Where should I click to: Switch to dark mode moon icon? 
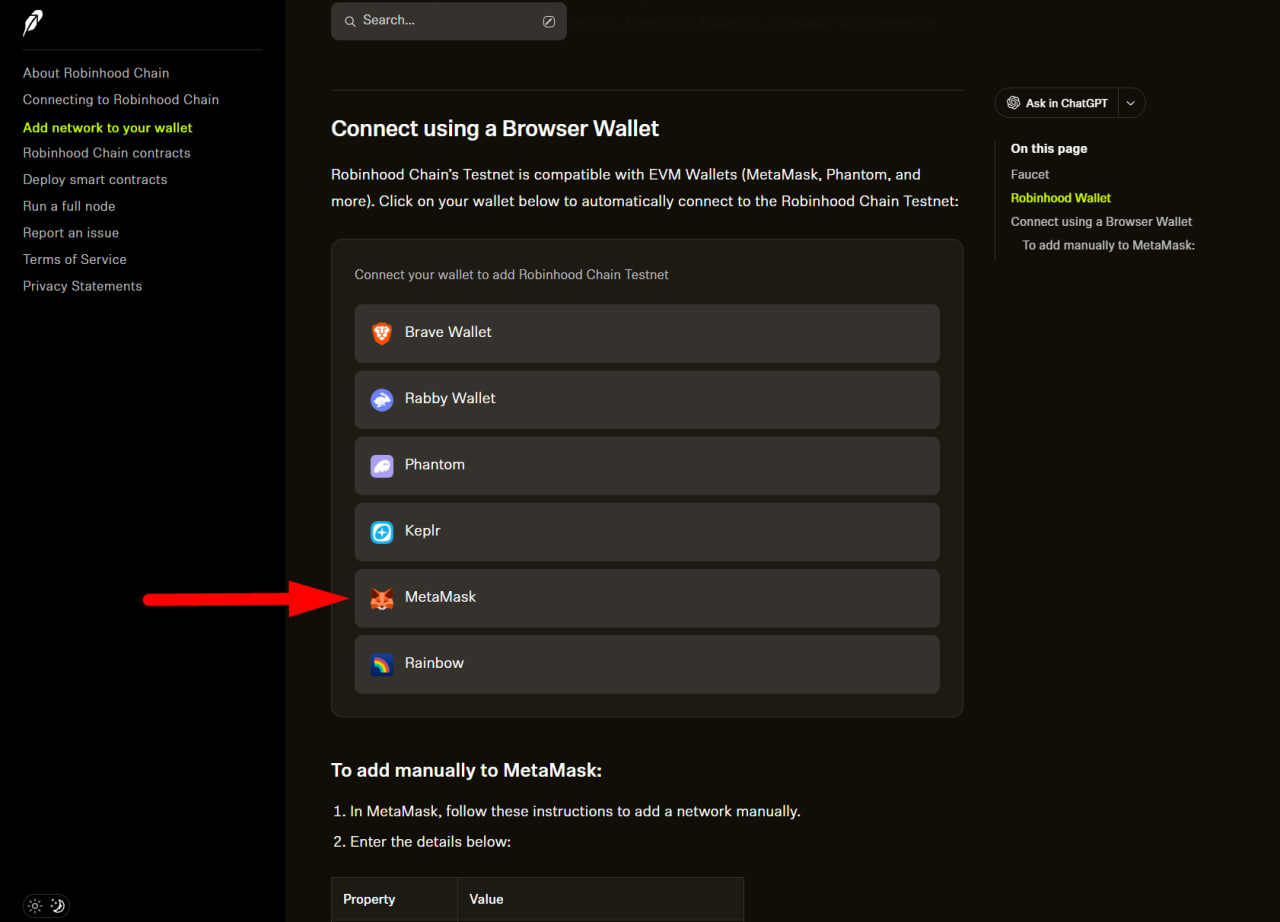pos(58,906)
